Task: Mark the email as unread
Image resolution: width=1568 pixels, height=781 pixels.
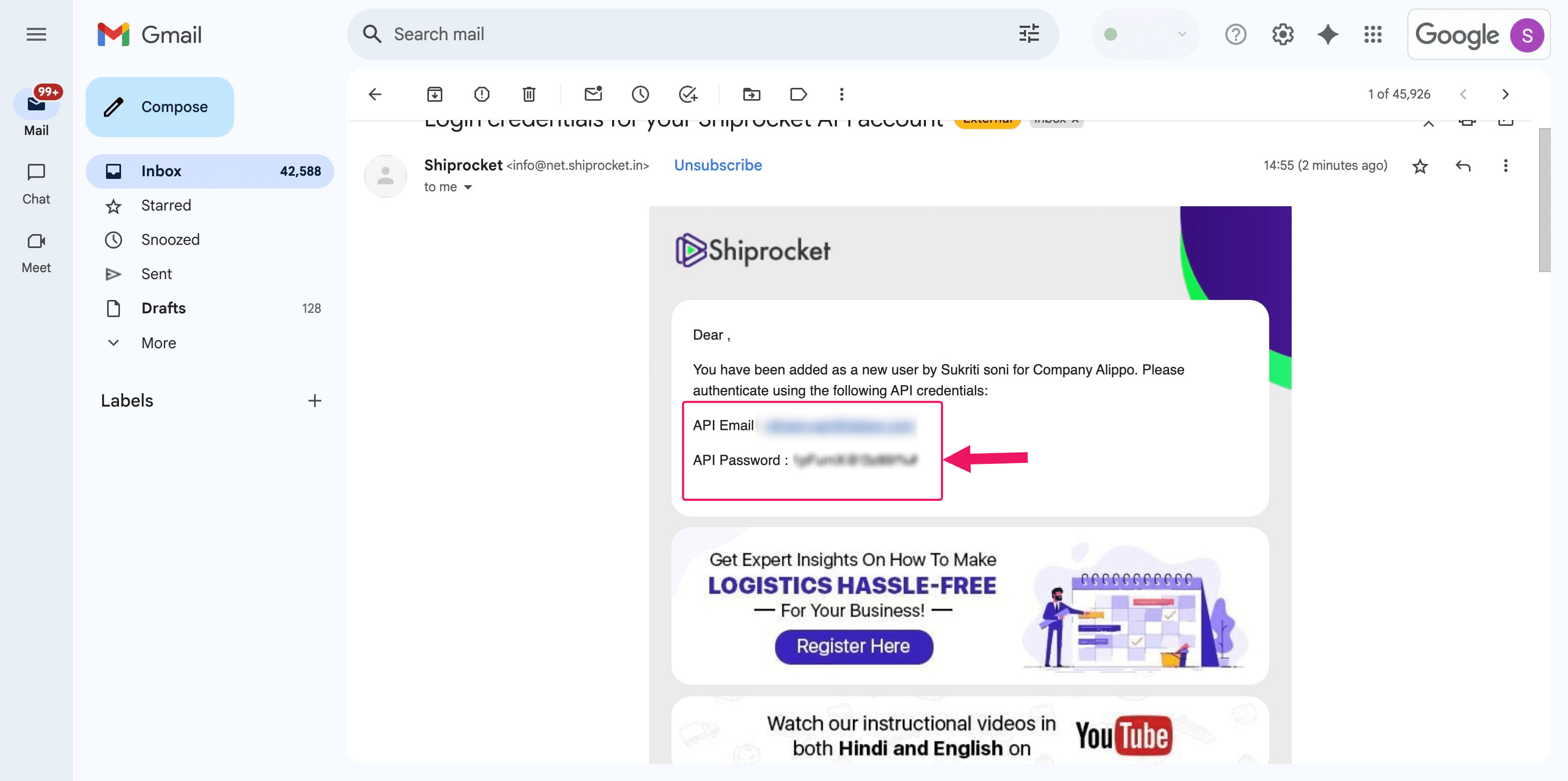Action: coord(593,94)
